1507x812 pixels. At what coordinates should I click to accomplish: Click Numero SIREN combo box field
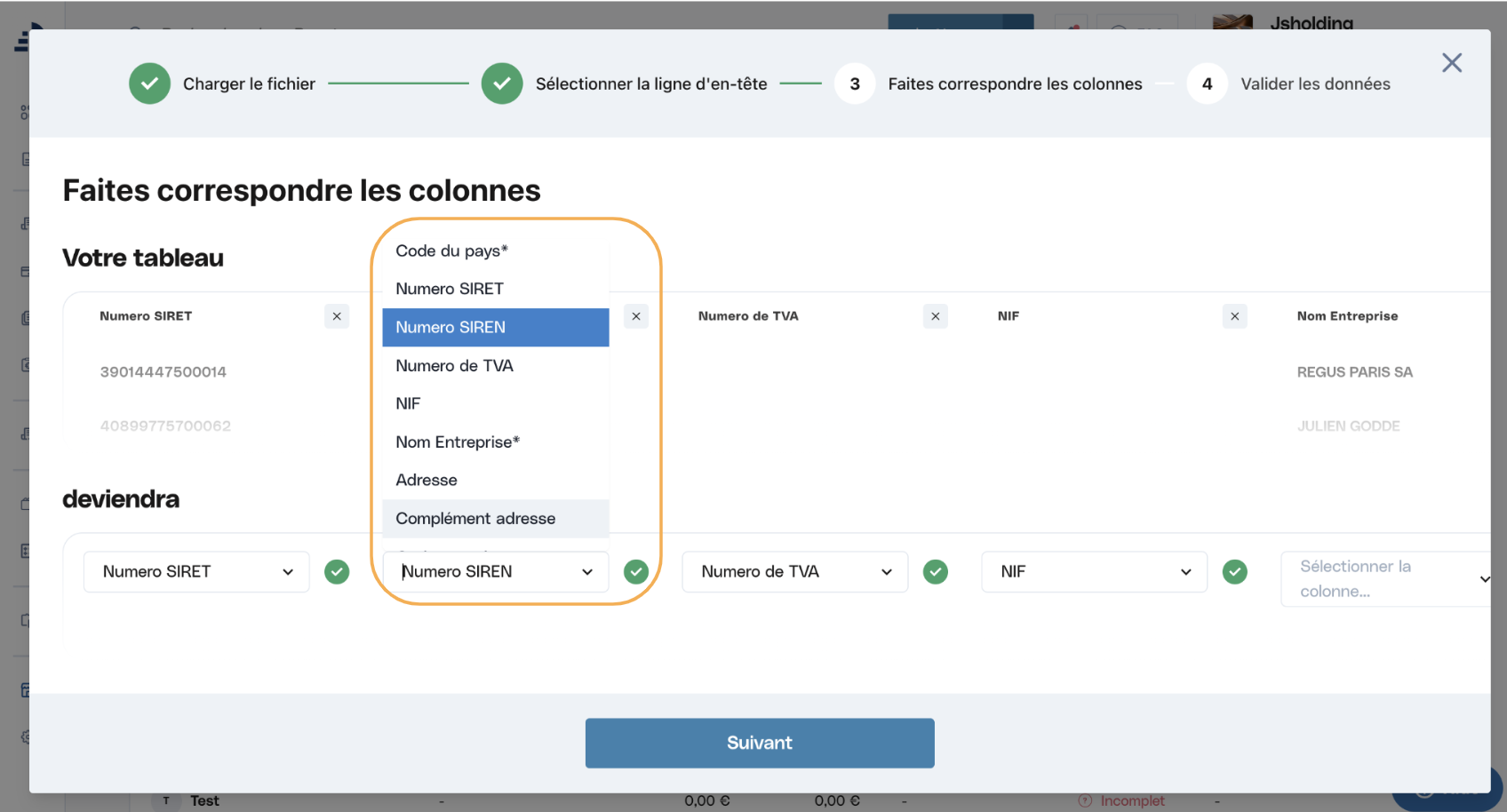click(x=496, y=572)
